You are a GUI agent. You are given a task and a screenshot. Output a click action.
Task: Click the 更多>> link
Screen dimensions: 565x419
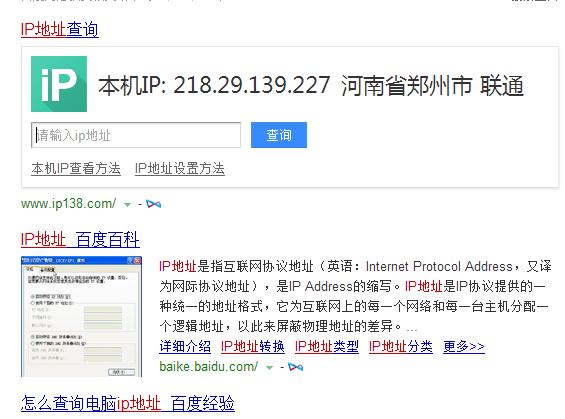tap(464, 347)
